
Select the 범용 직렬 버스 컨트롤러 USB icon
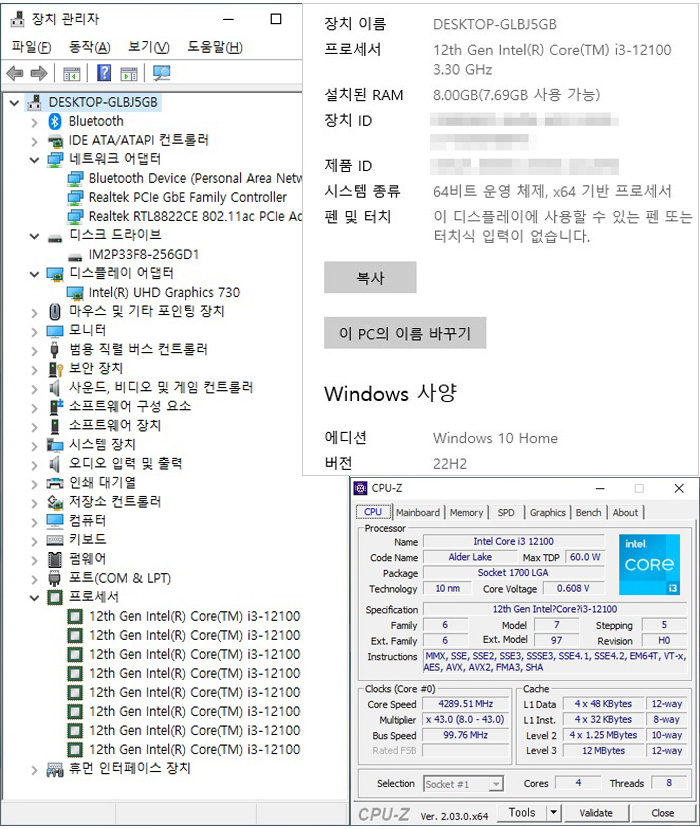54,349
